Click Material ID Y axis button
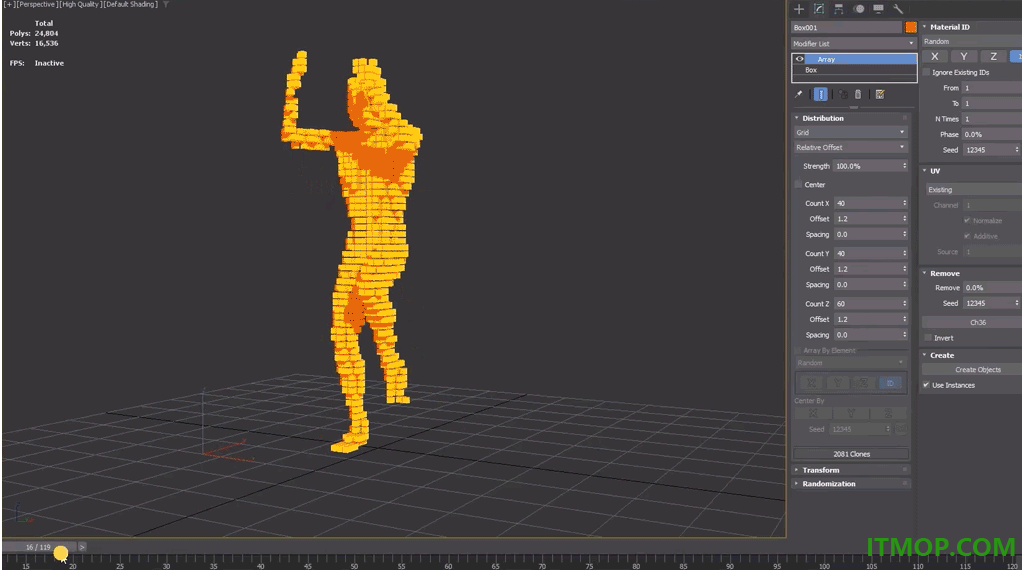Viewport: 1025px width, 570px height. [964, 56]
